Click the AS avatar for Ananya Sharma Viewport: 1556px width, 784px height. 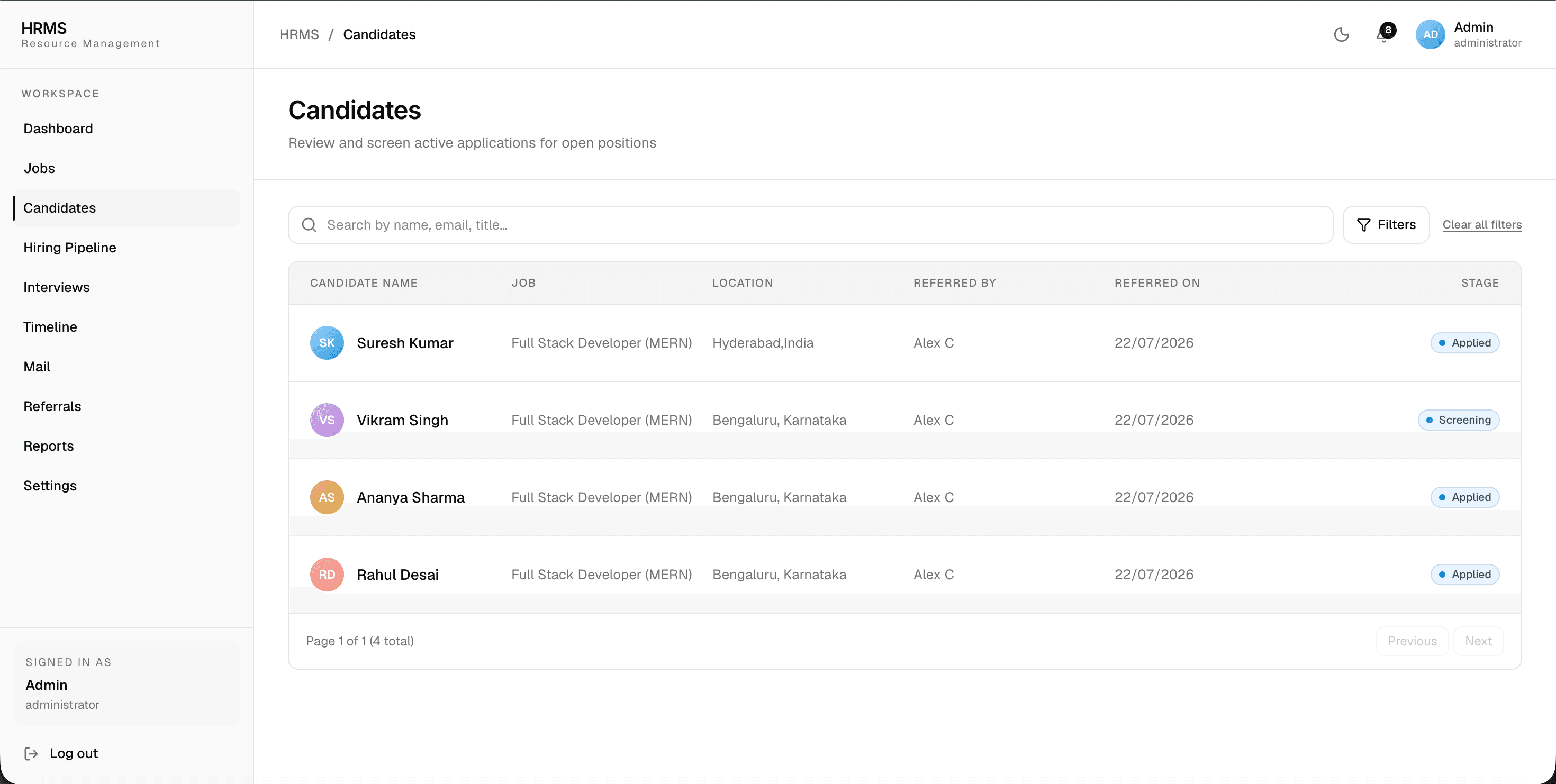coord(327,497)
